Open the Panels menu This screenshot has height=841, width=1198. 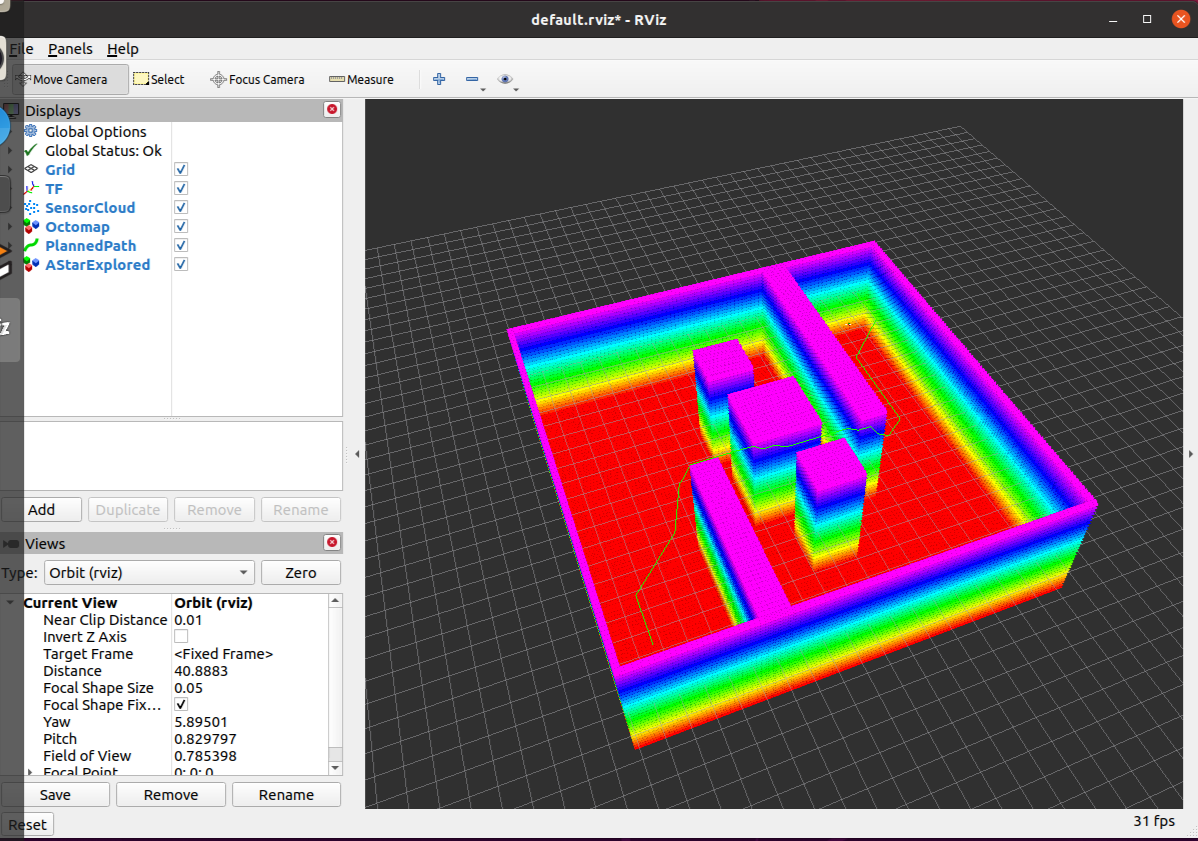point(70,49)
